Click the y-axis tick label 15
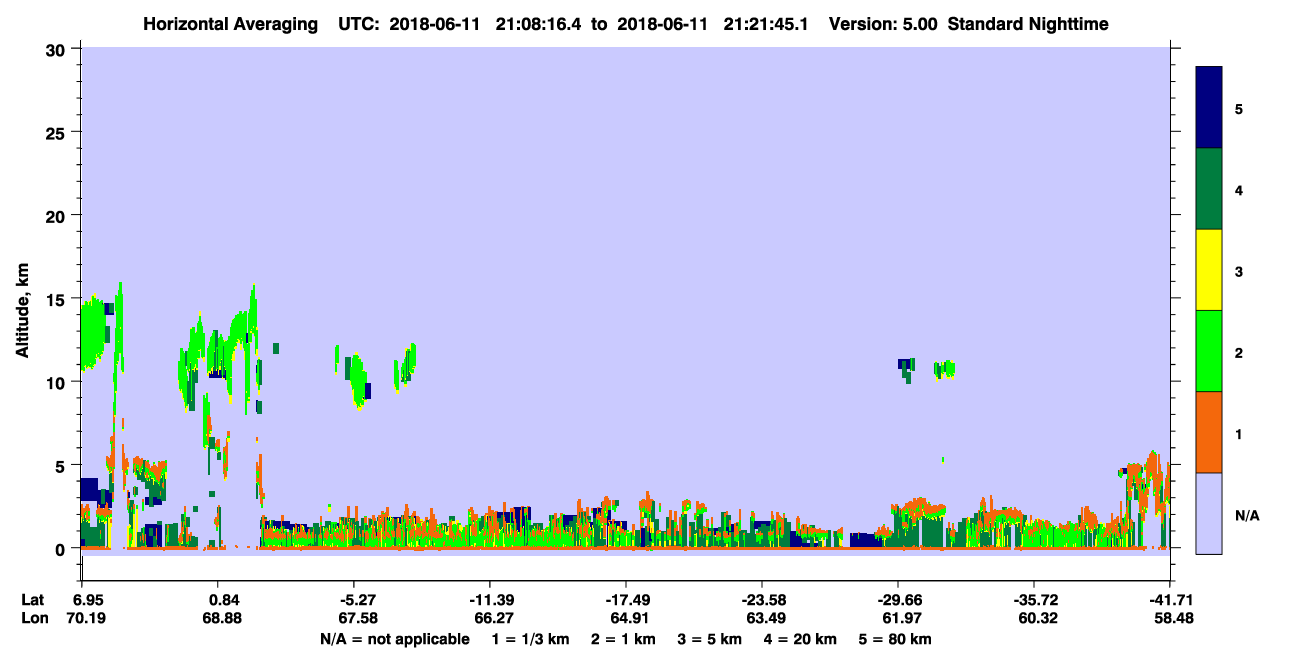 tap(58, 299)
